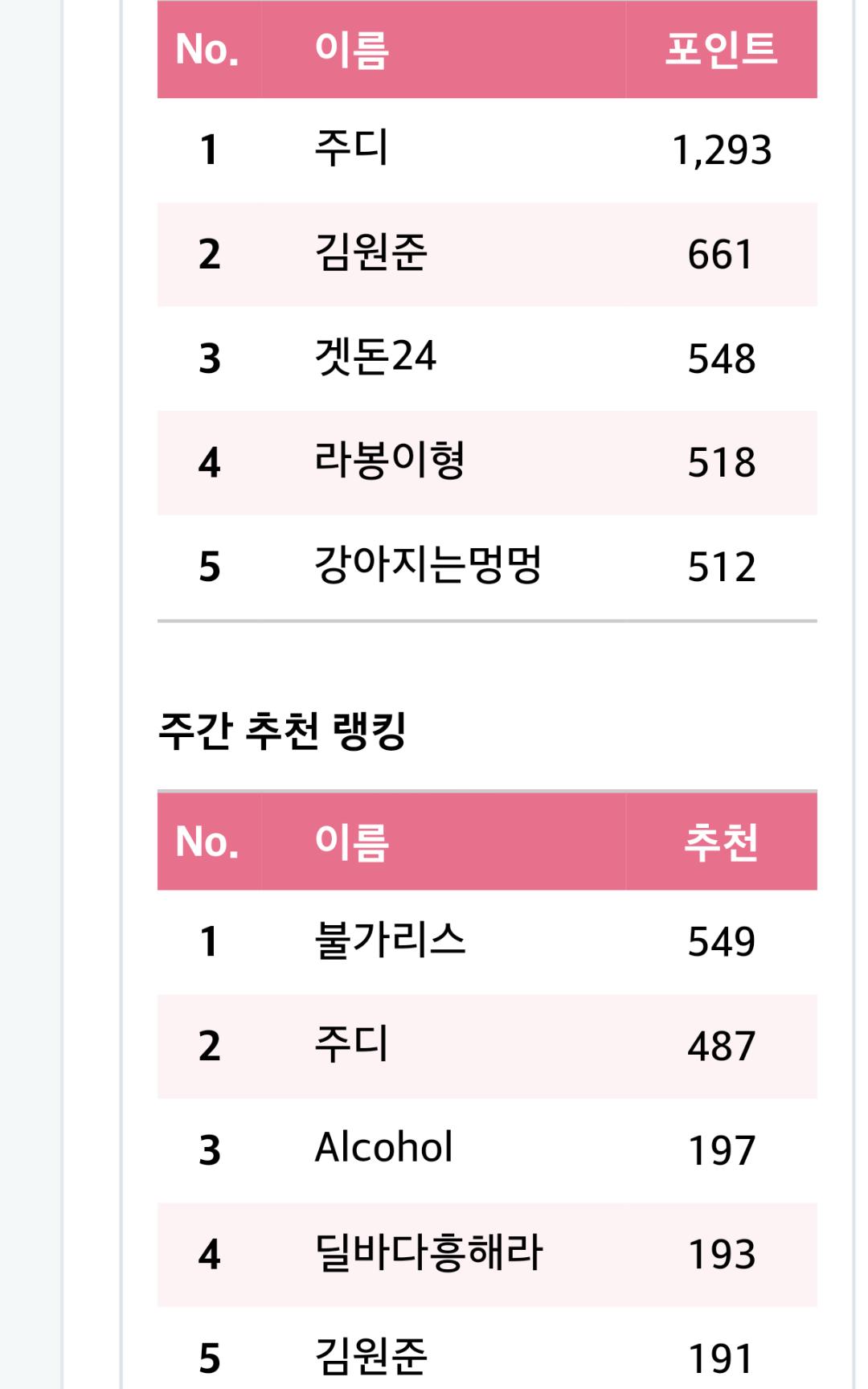
Task: Click the 548 points value
Action: coord(721,359)
